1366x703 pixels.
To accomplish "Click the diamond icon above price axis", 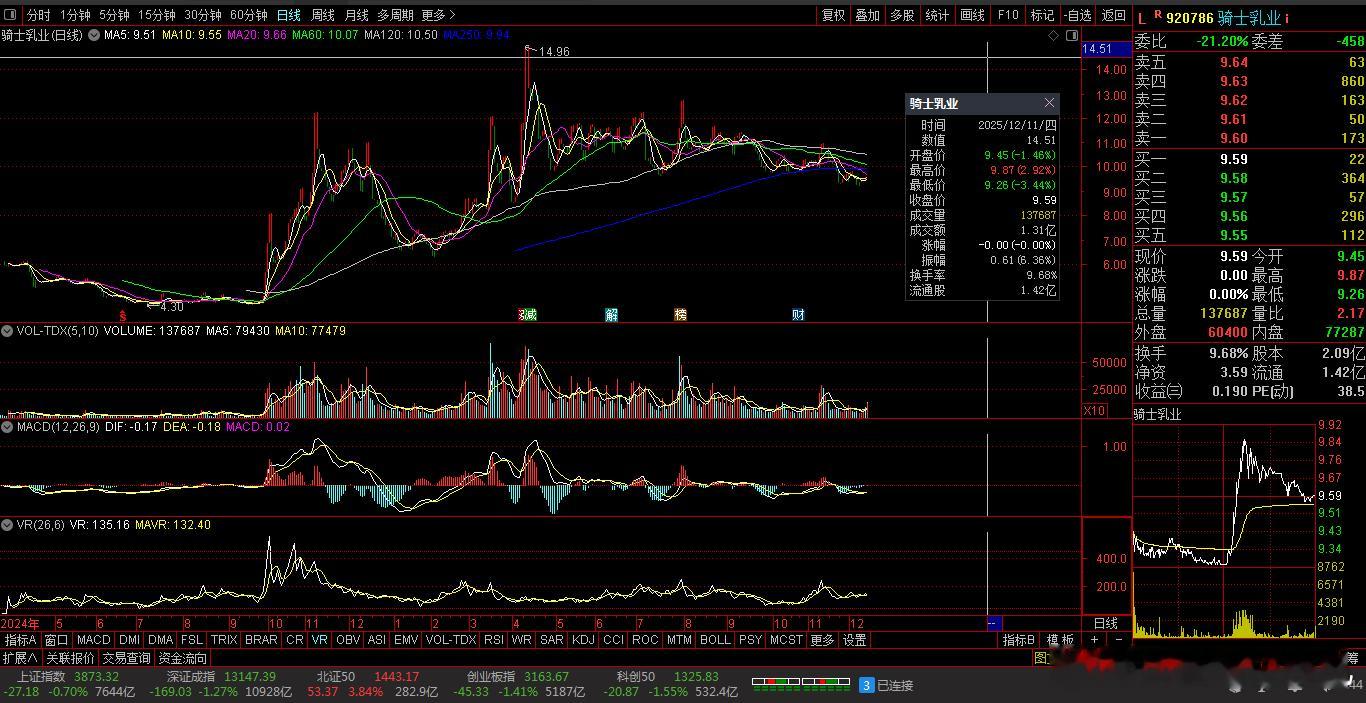I will tap(1053, 35).
